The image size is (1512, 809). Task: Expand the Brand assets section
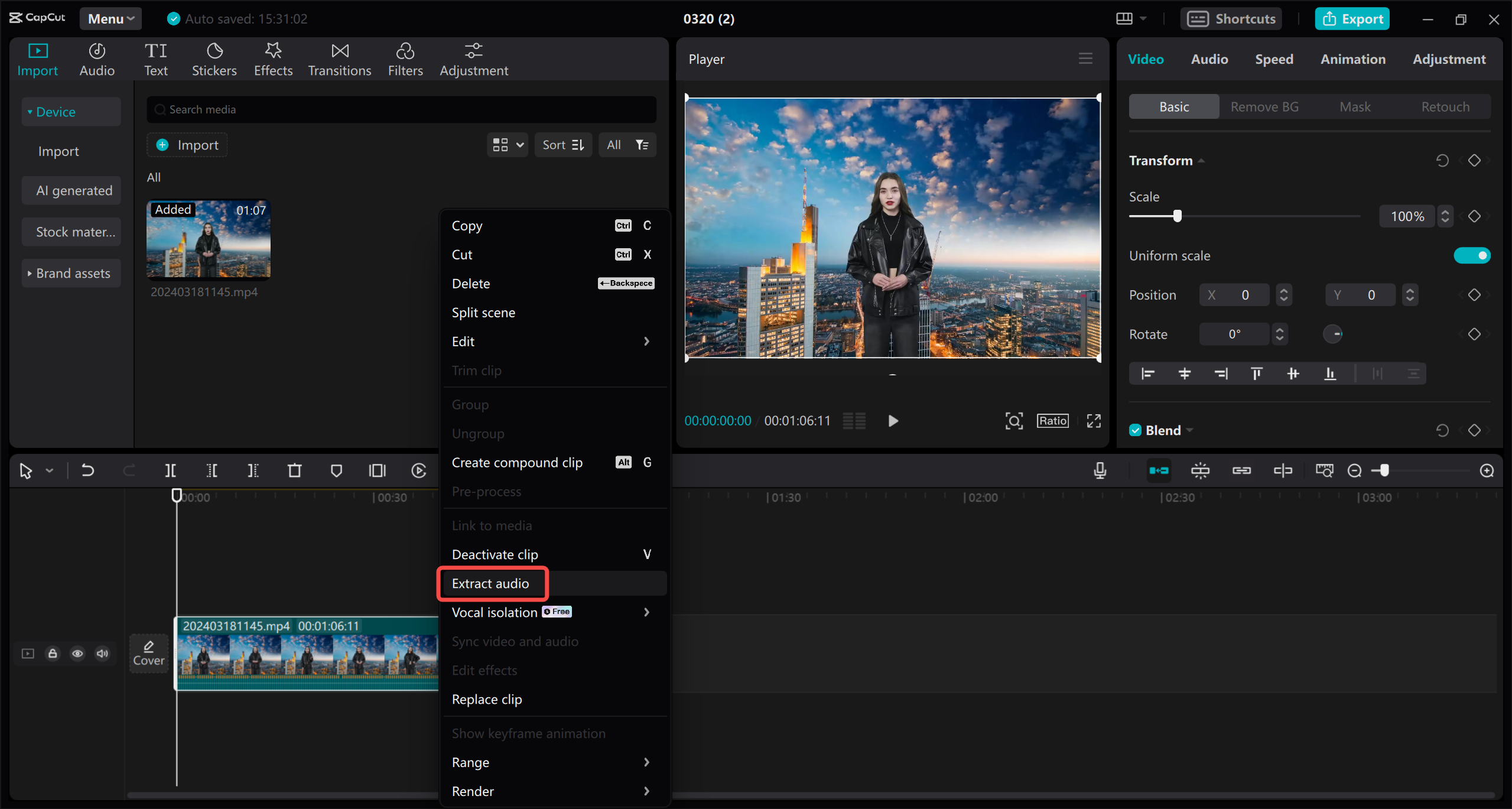pos(71,273)
